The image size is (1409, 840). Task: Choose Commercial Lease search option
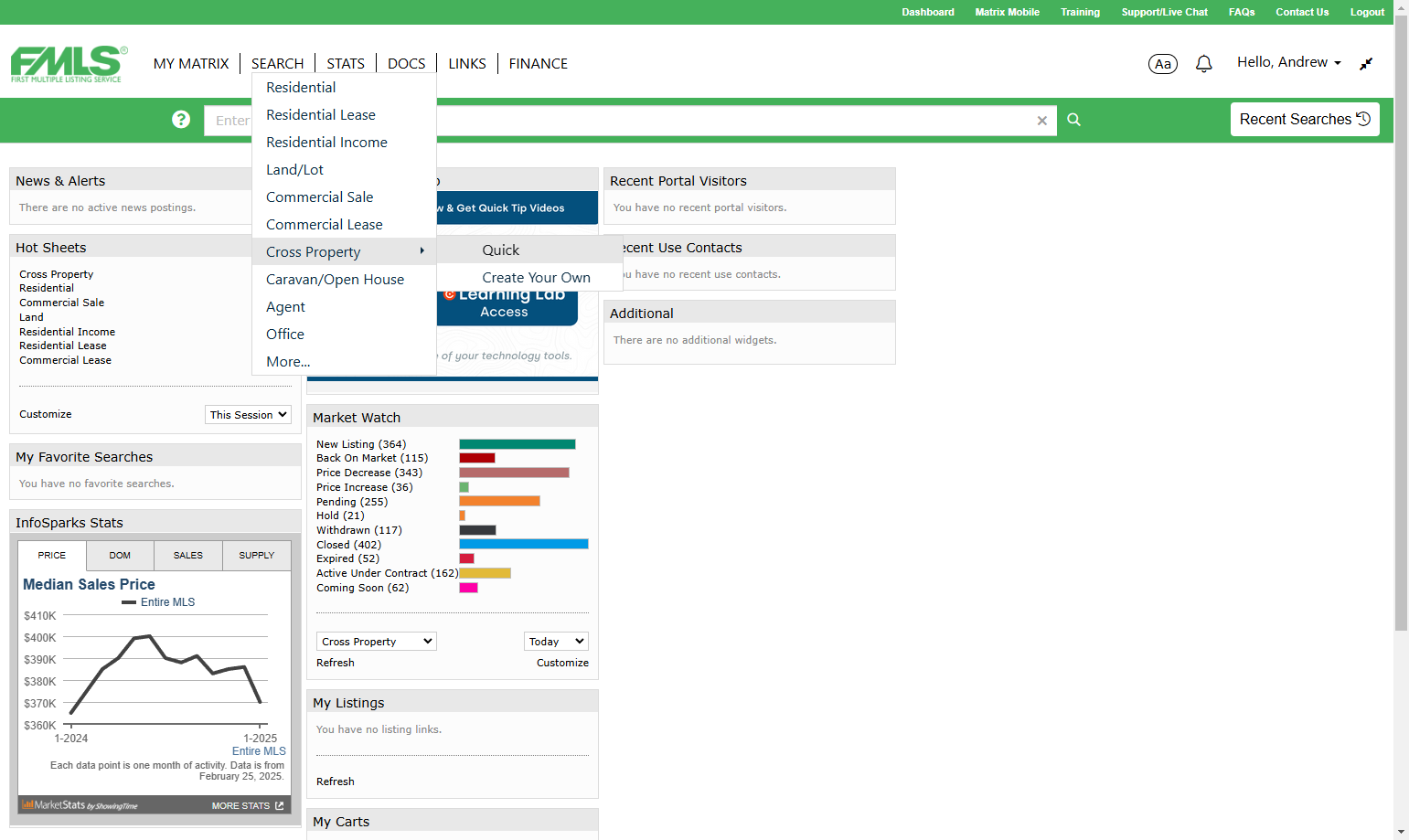[x=344, y=225]
